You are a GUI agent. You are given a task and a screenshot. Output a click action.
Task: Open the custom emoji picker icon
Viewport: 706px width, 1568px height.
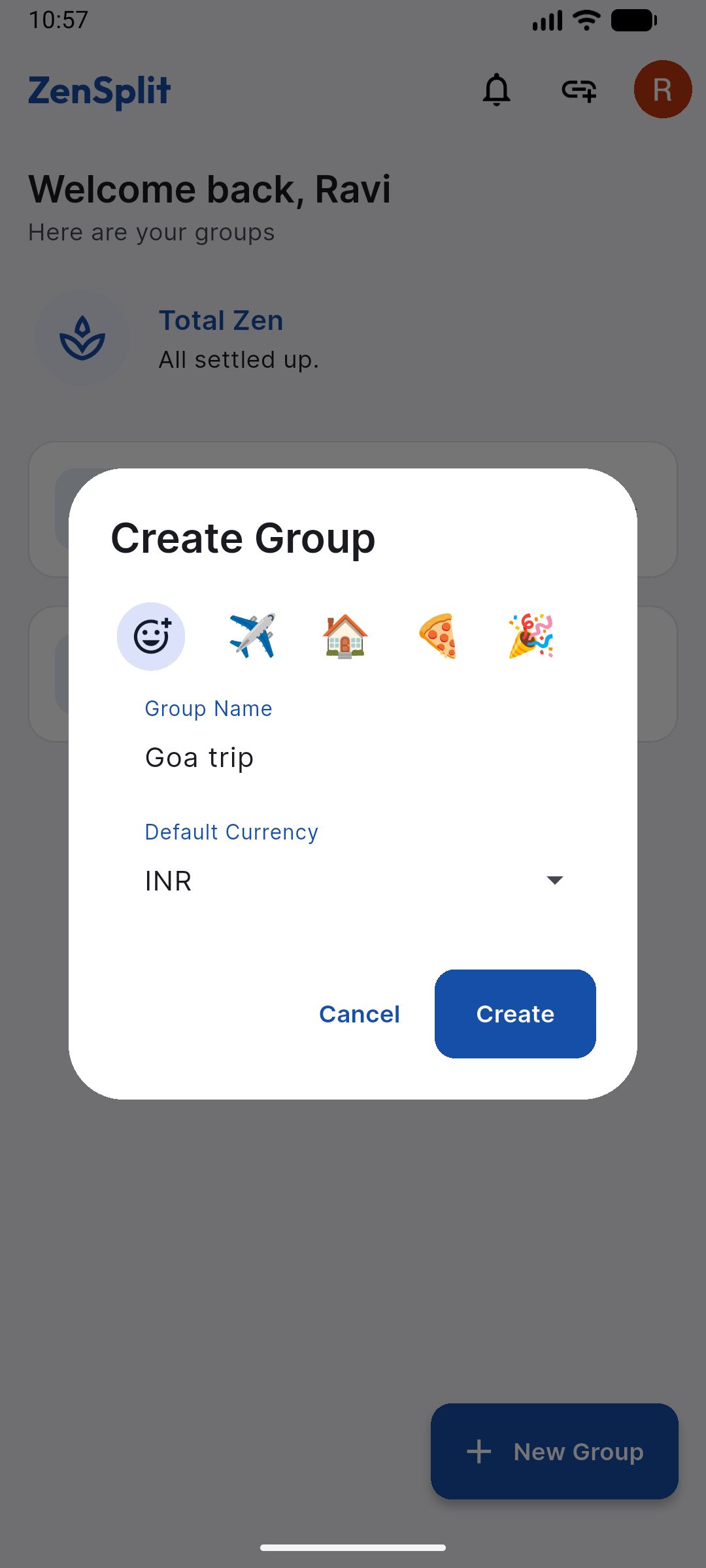(x=151, y=636)
